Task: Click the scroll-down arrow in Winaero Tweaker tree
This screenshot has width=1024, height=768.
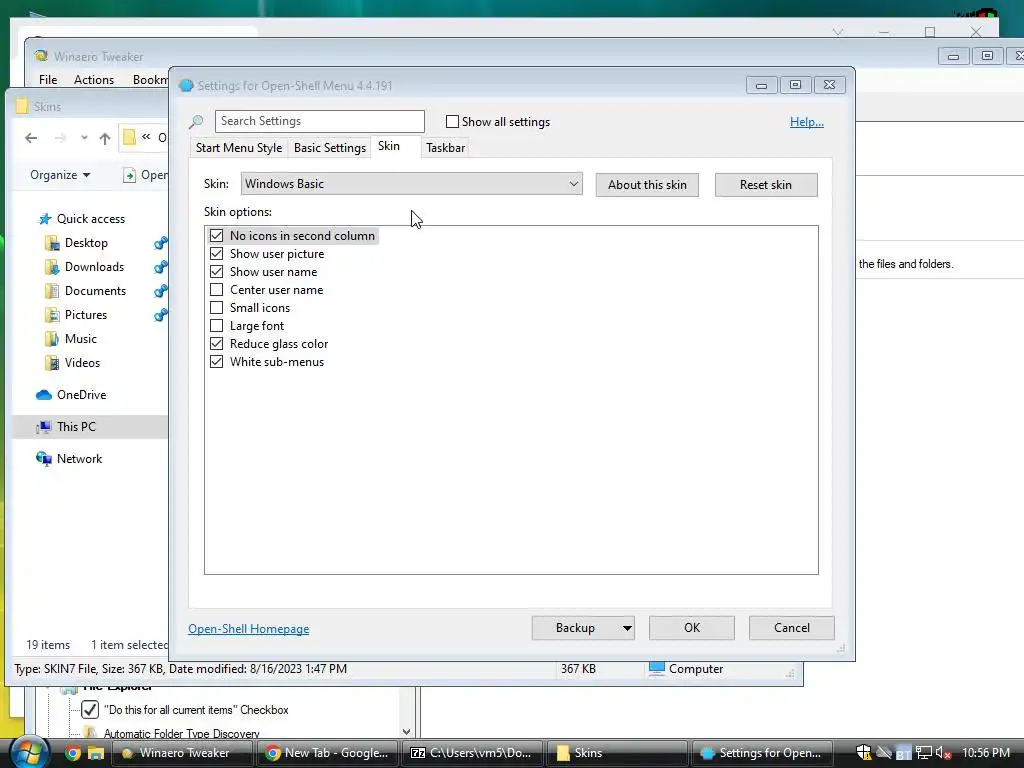Action: coord(406,732)
